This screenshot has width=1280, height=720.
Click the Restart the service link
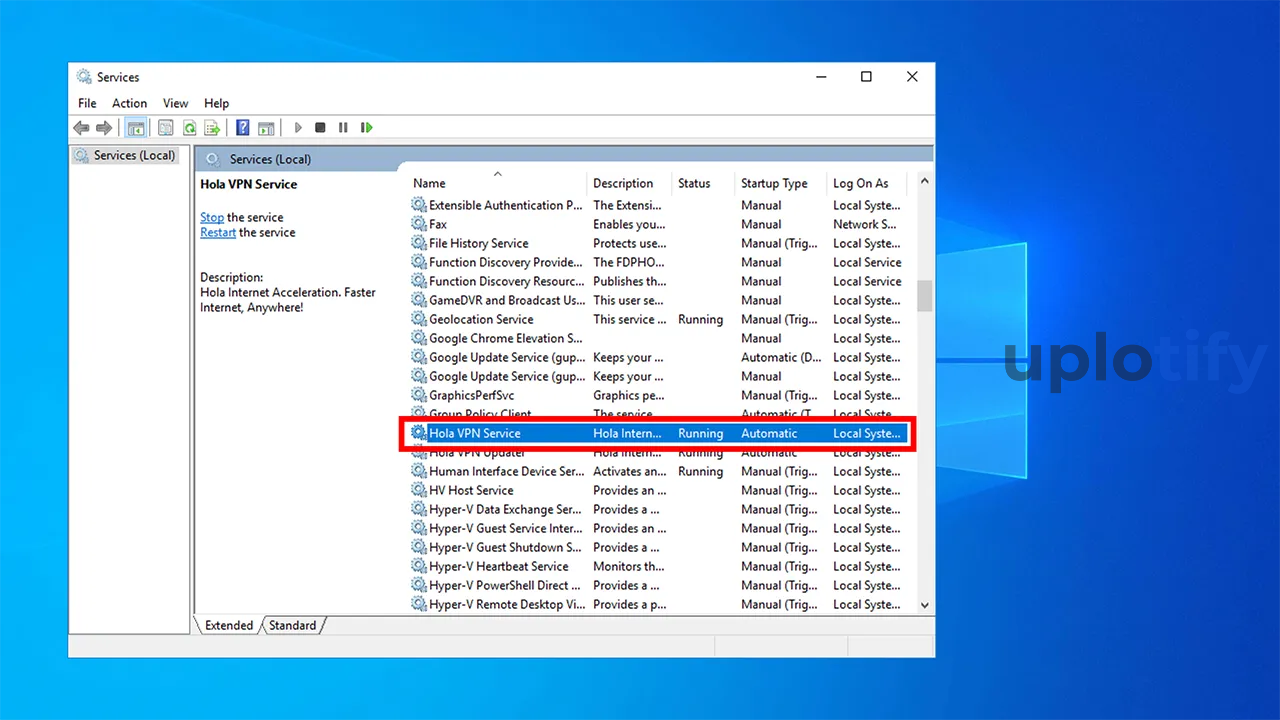(x=218, y=232)
